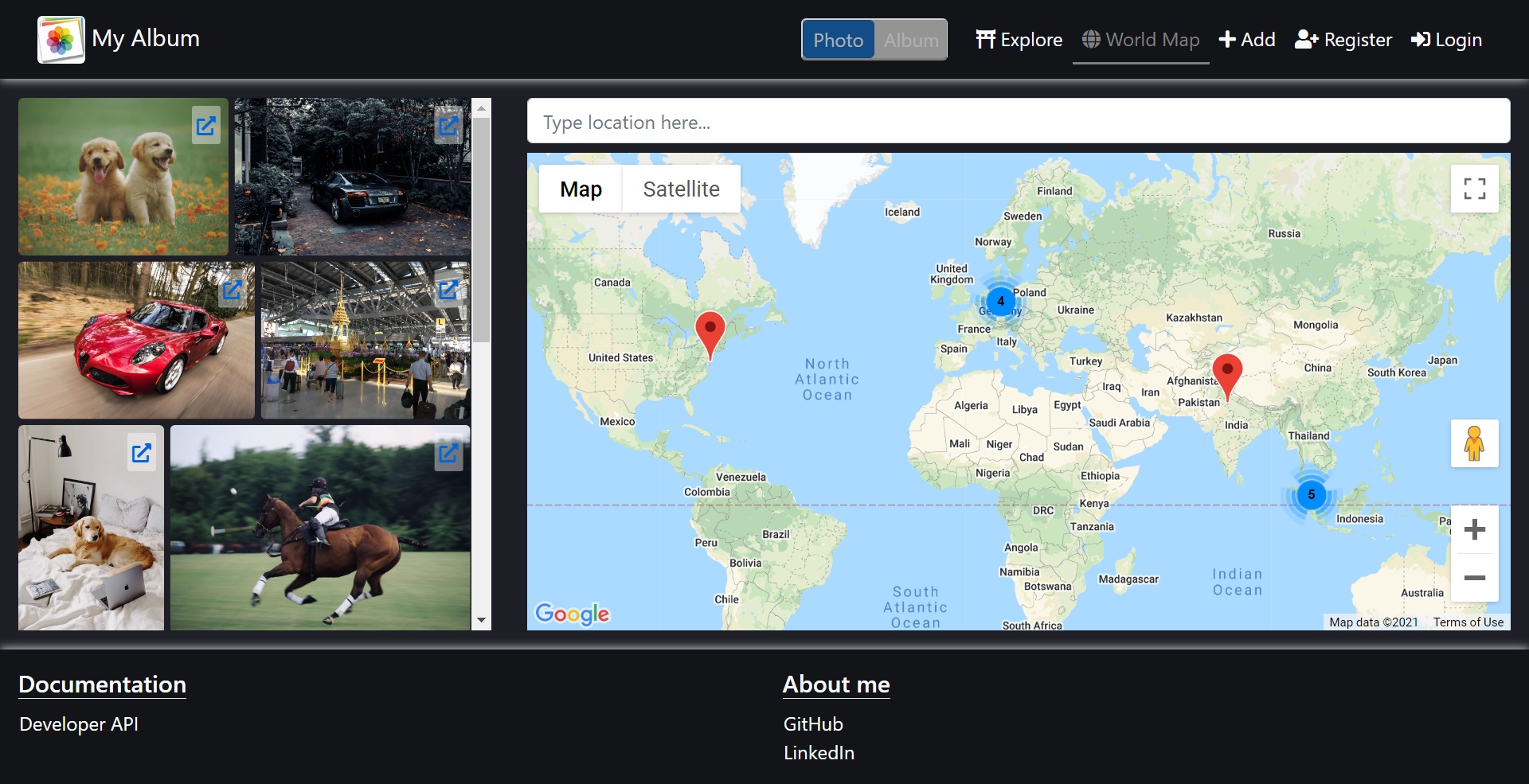Select the Street View pegman icon
This screenshot has width=1529, height=784.
pyautogui.click(x=1475, y=443)
